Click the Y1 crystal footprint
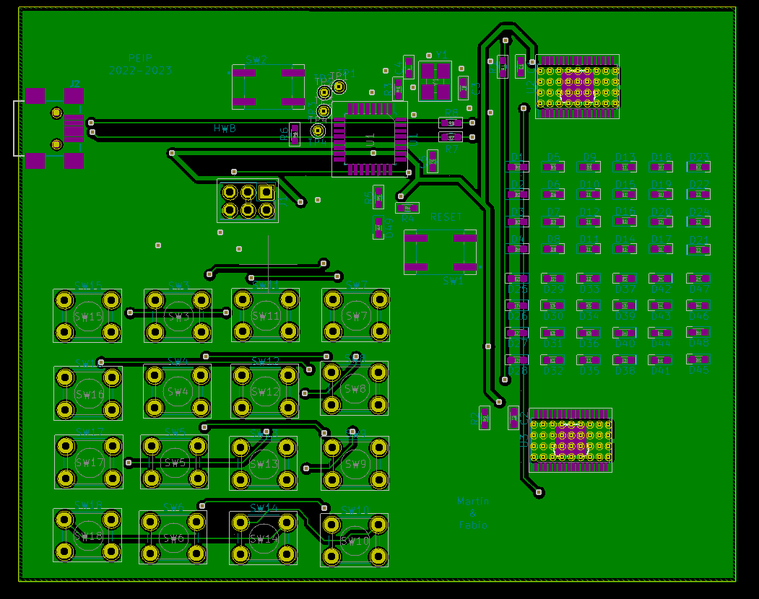759x599 pixels. click(x=435, y=82)
